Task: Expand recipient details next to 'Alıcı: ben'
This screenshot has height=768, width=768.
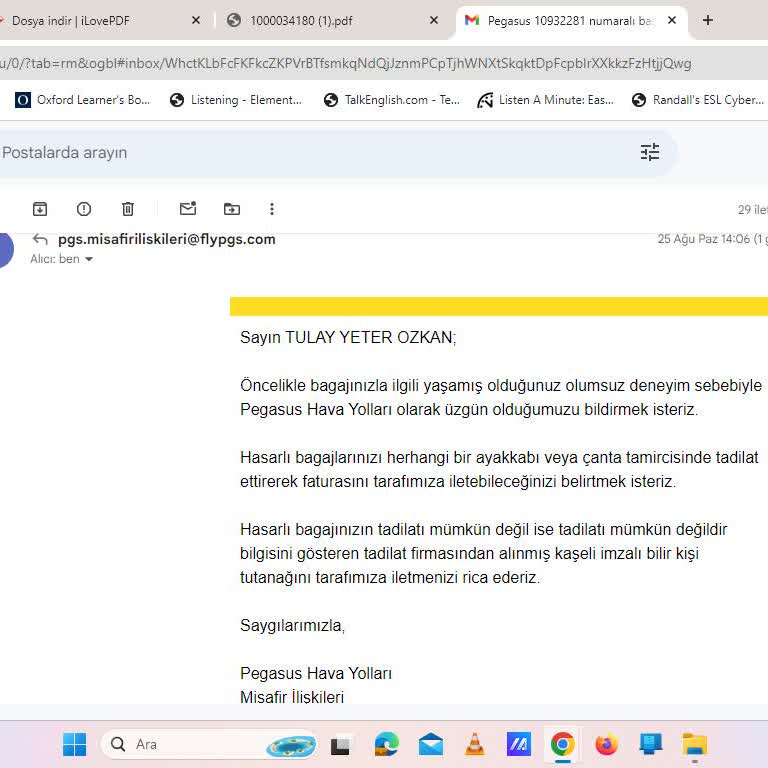Action: [x=89, y=259]
